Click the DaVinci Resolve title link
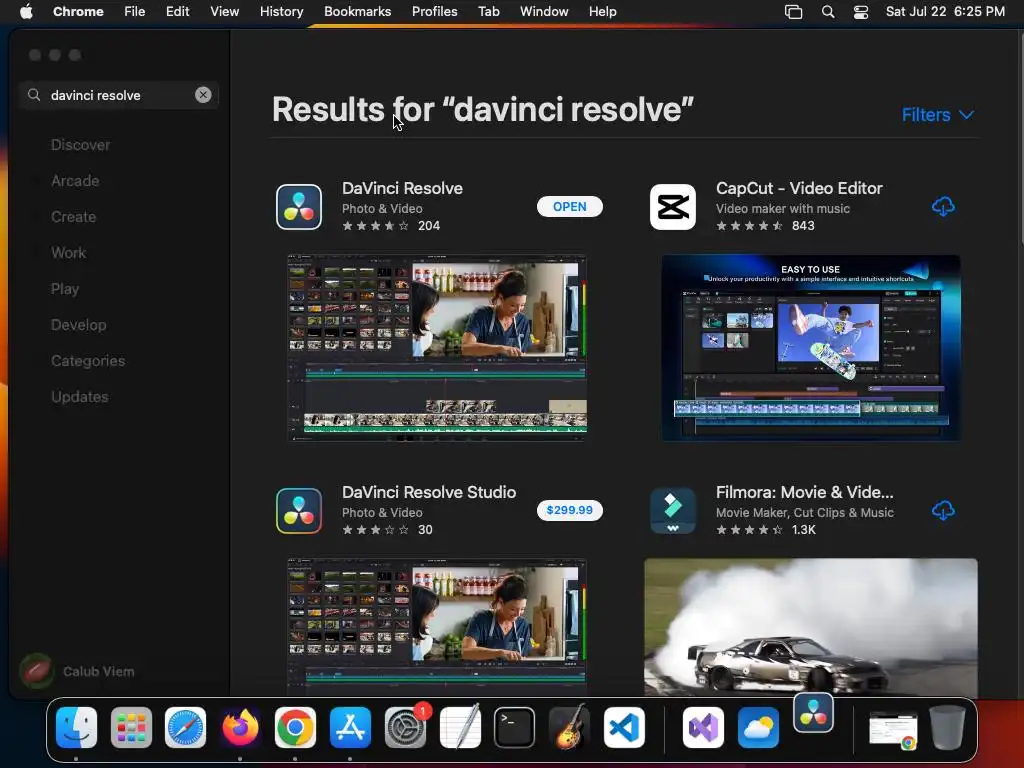 (402, 188)
